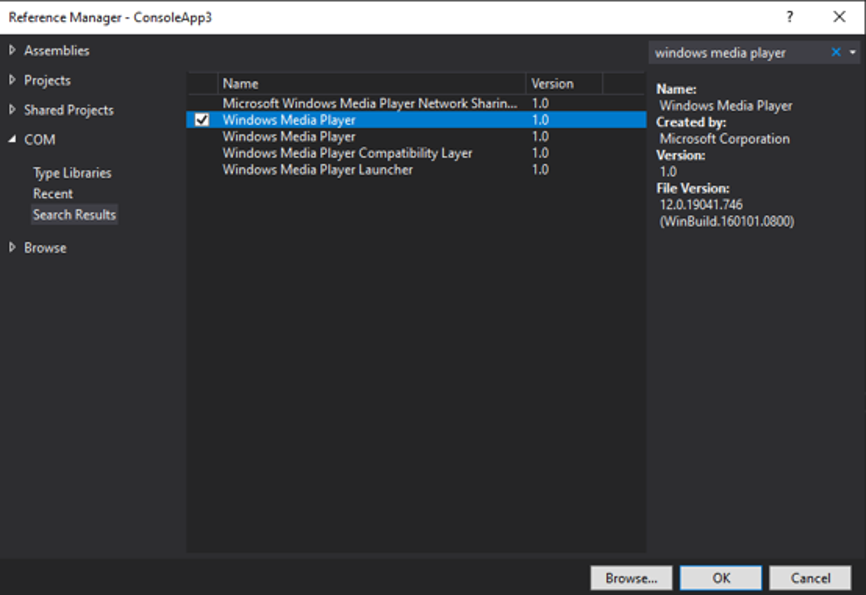The image size is (866, 595).
Task: Select Windows Media Player Compatibility Layer row
Action: coord(416,153)
